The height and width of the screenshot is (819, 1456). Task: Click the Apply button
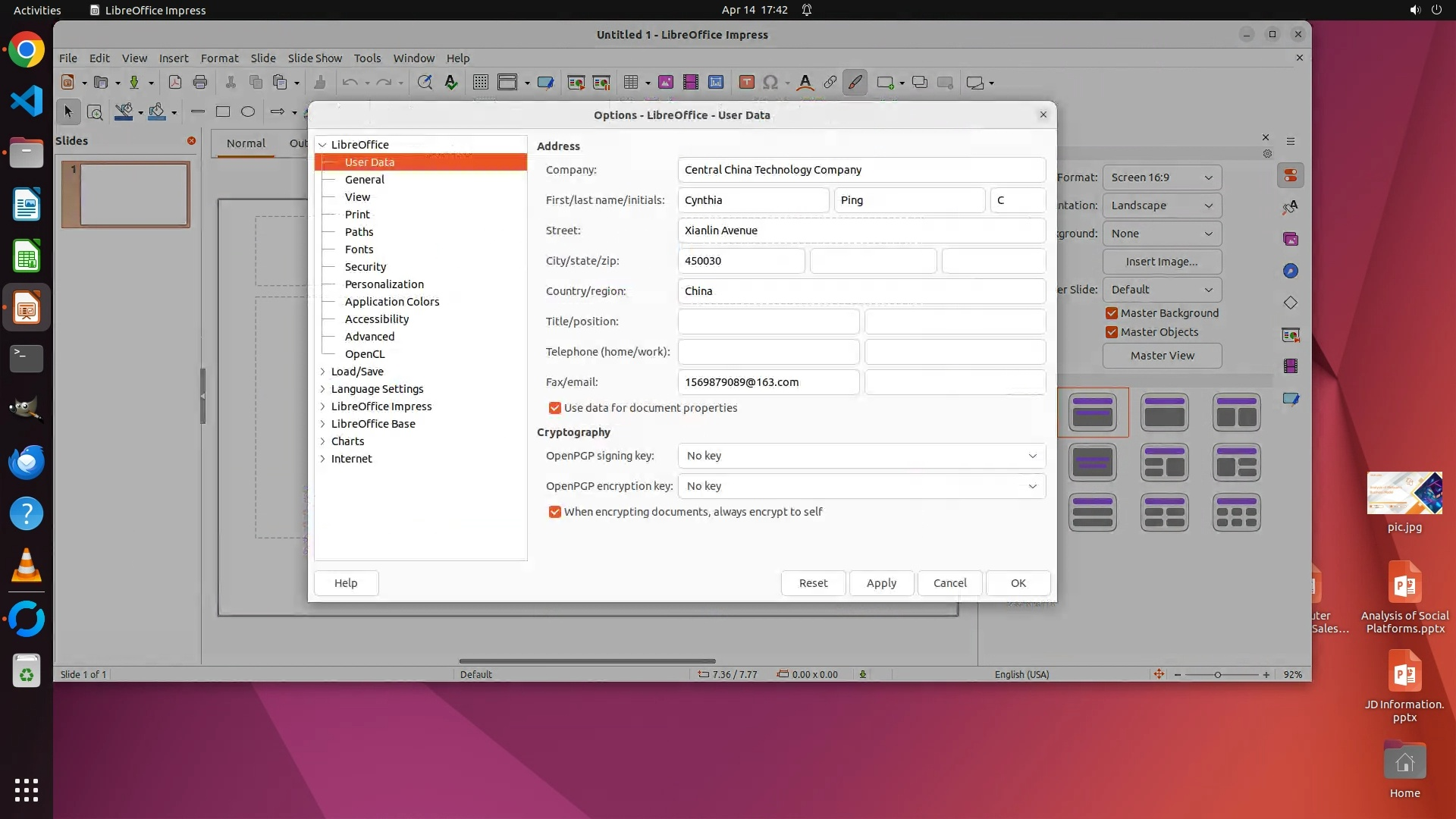click(x=881, y=583)
